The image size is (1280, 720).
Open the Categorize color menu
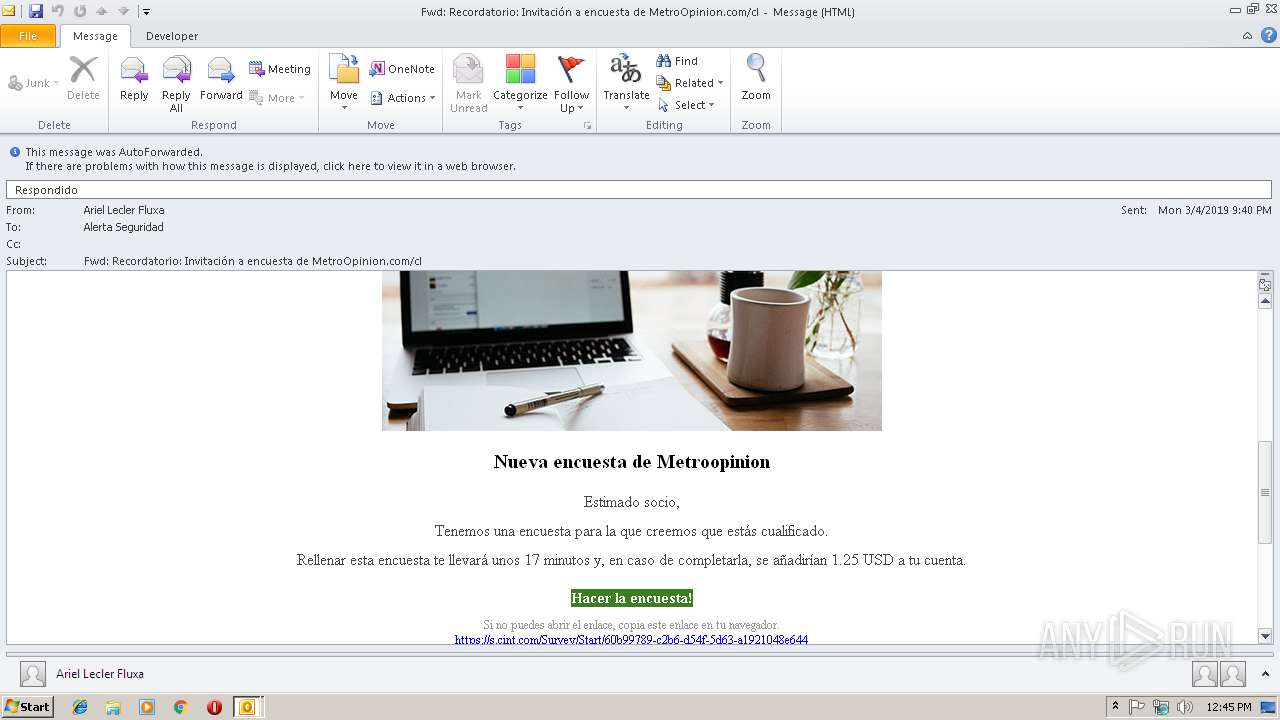pyautogui.click(x=520, y=84)
